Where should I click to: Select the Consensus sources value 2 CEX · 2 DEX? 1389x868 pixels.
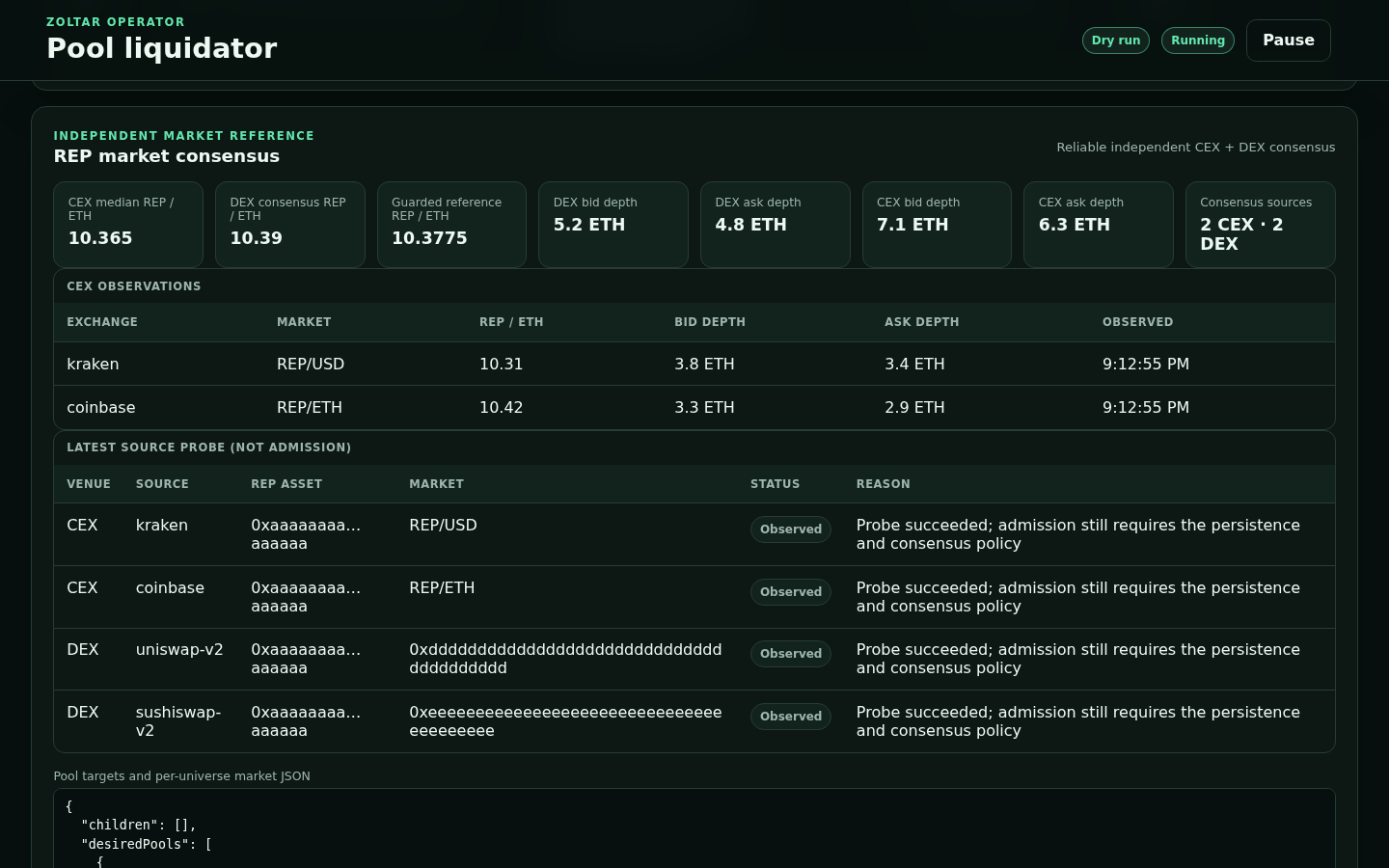pyautogui.click(x=1241, y=234)
